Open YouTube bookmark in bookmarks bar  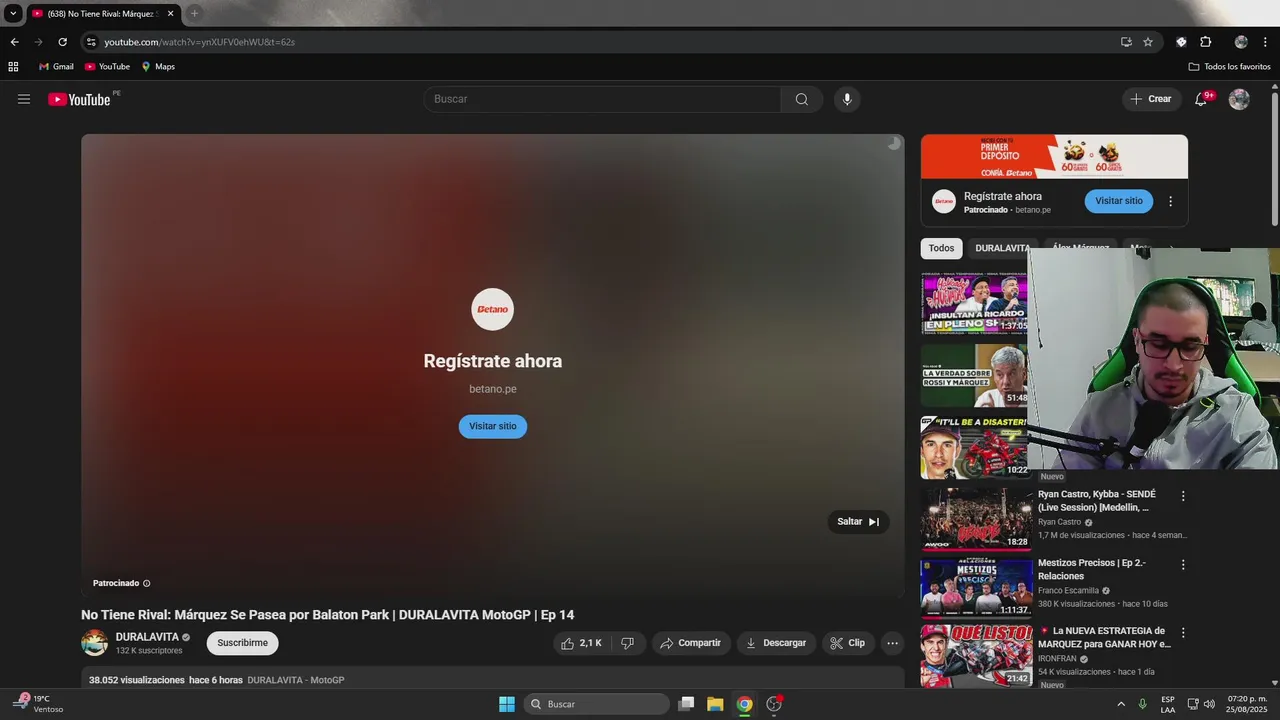107,67
